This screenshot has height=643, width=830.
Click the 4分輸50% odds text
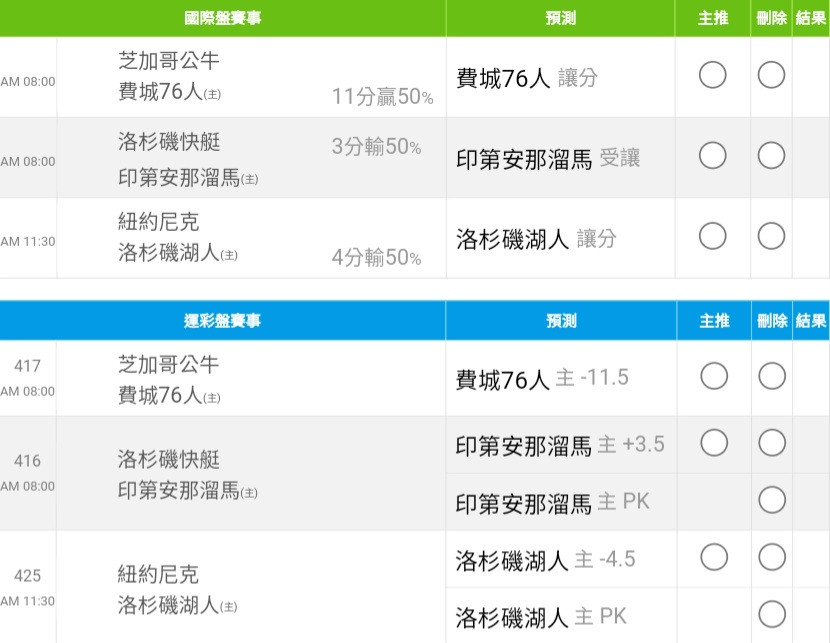pos(376,257)
